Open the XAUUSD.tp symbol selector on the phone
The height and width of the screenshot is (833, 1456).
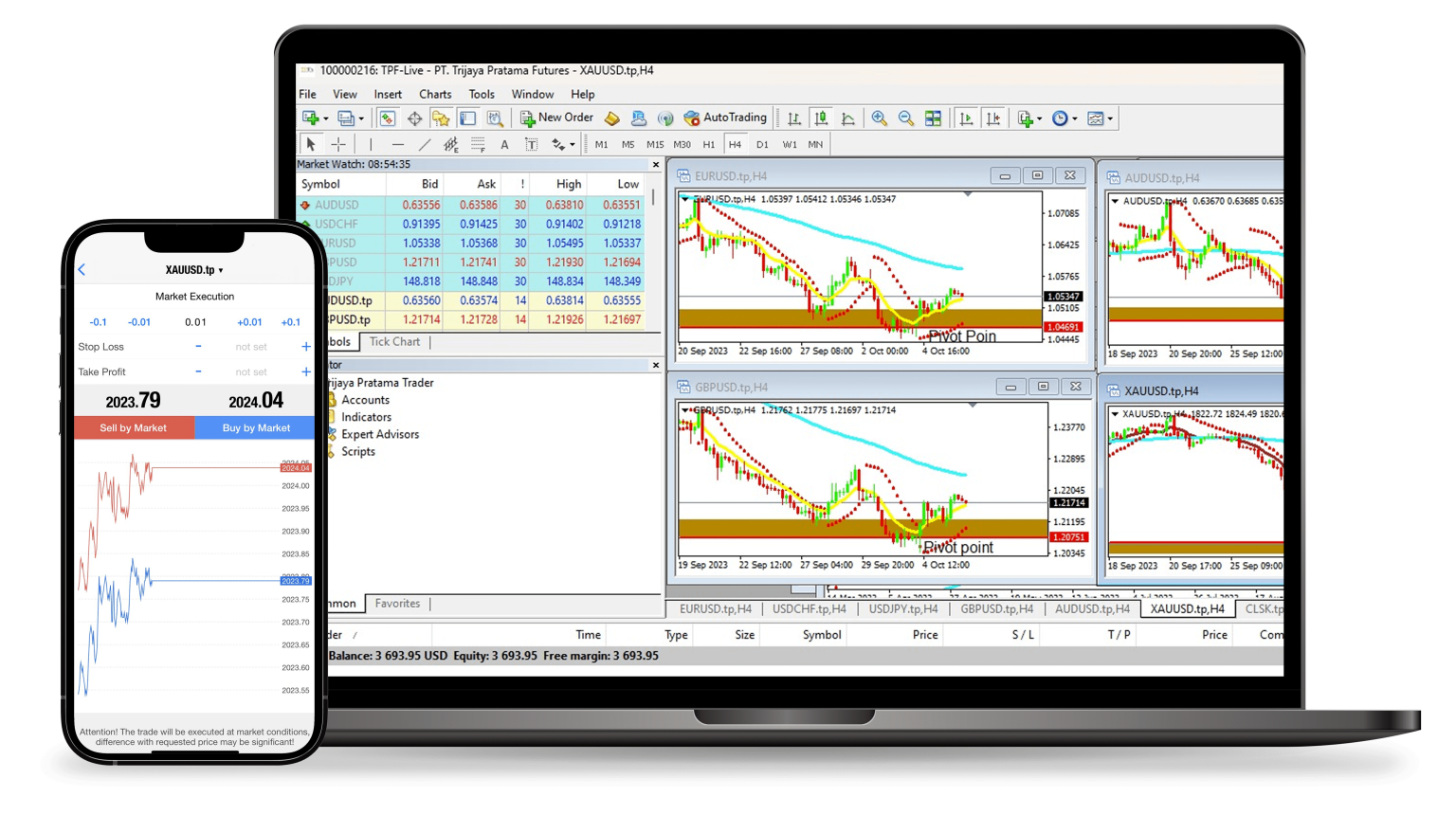click(194, 269)
